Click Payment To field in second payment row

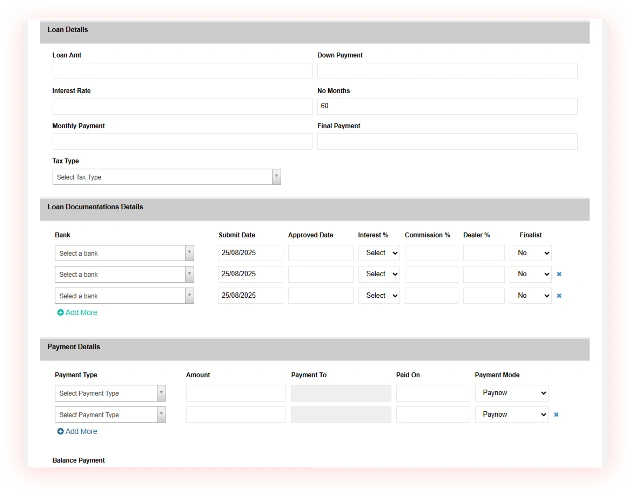point(341,415)
